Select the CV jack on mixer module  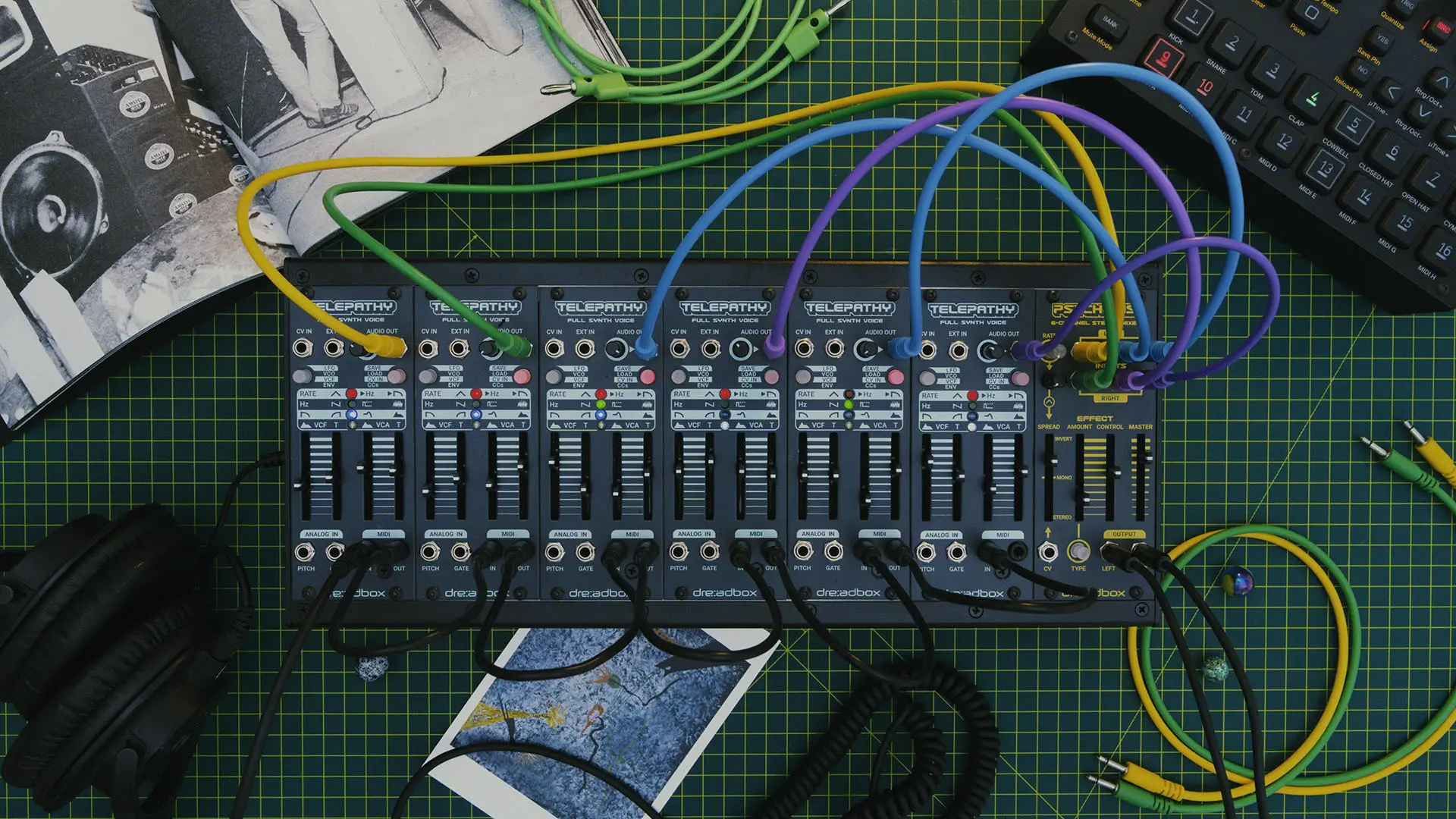click(1048, 551)
